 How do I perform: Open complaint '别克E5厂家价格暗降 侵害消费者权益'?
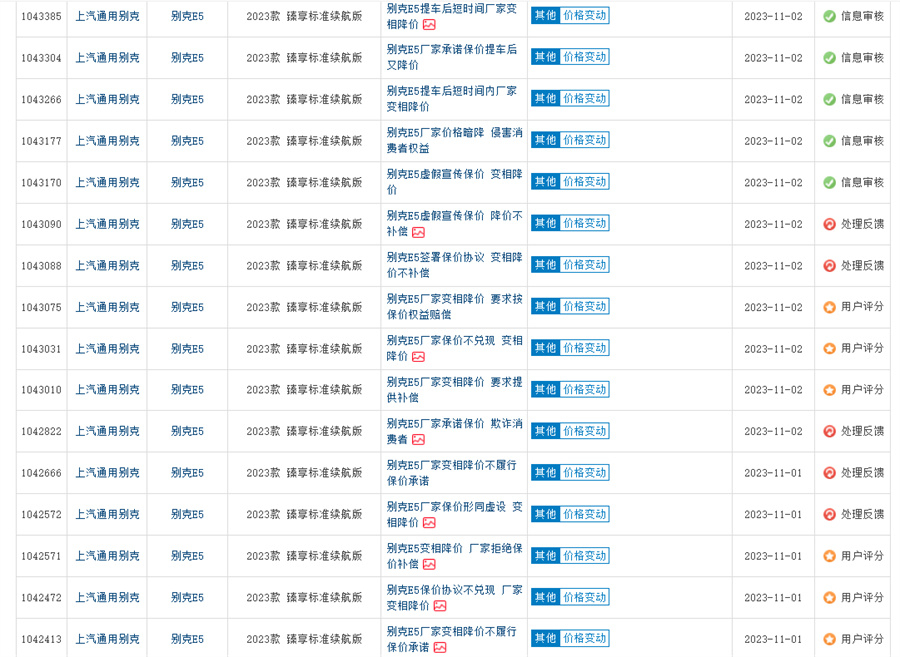pyautogui.click(x=455, y=141)
